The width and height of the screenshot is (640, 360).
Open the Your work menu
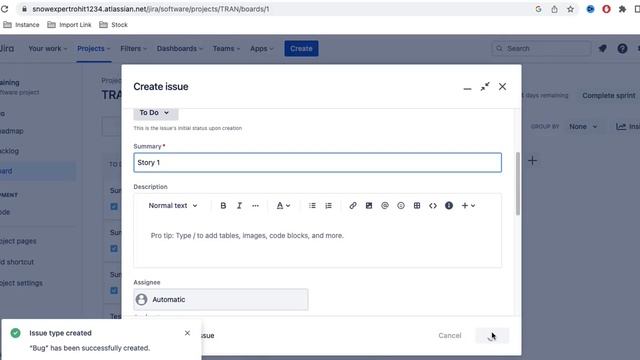47,49
